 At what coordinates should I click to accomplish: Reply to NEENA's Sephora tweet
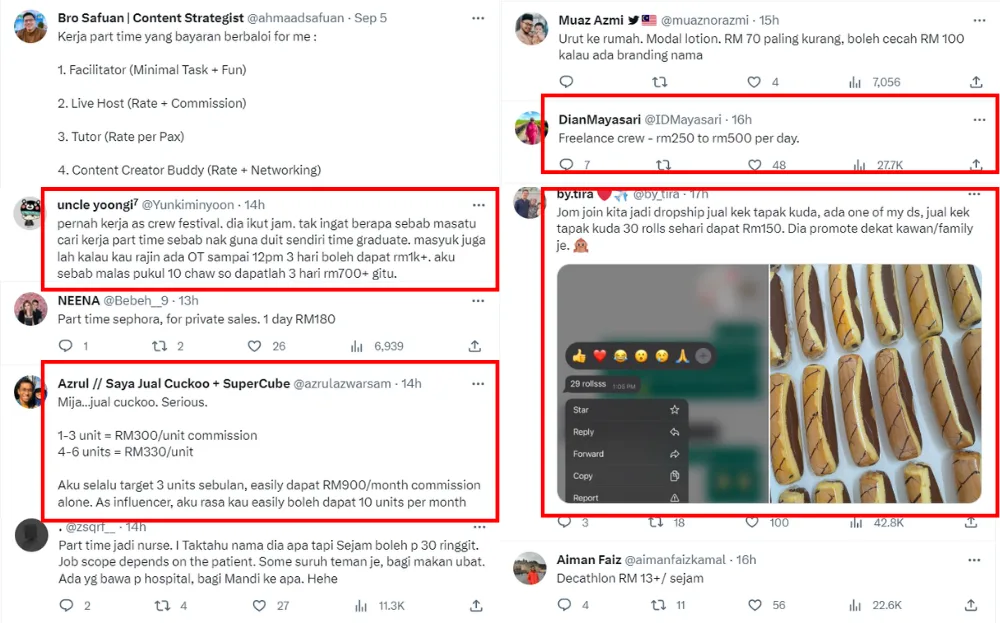click(66, 346)
